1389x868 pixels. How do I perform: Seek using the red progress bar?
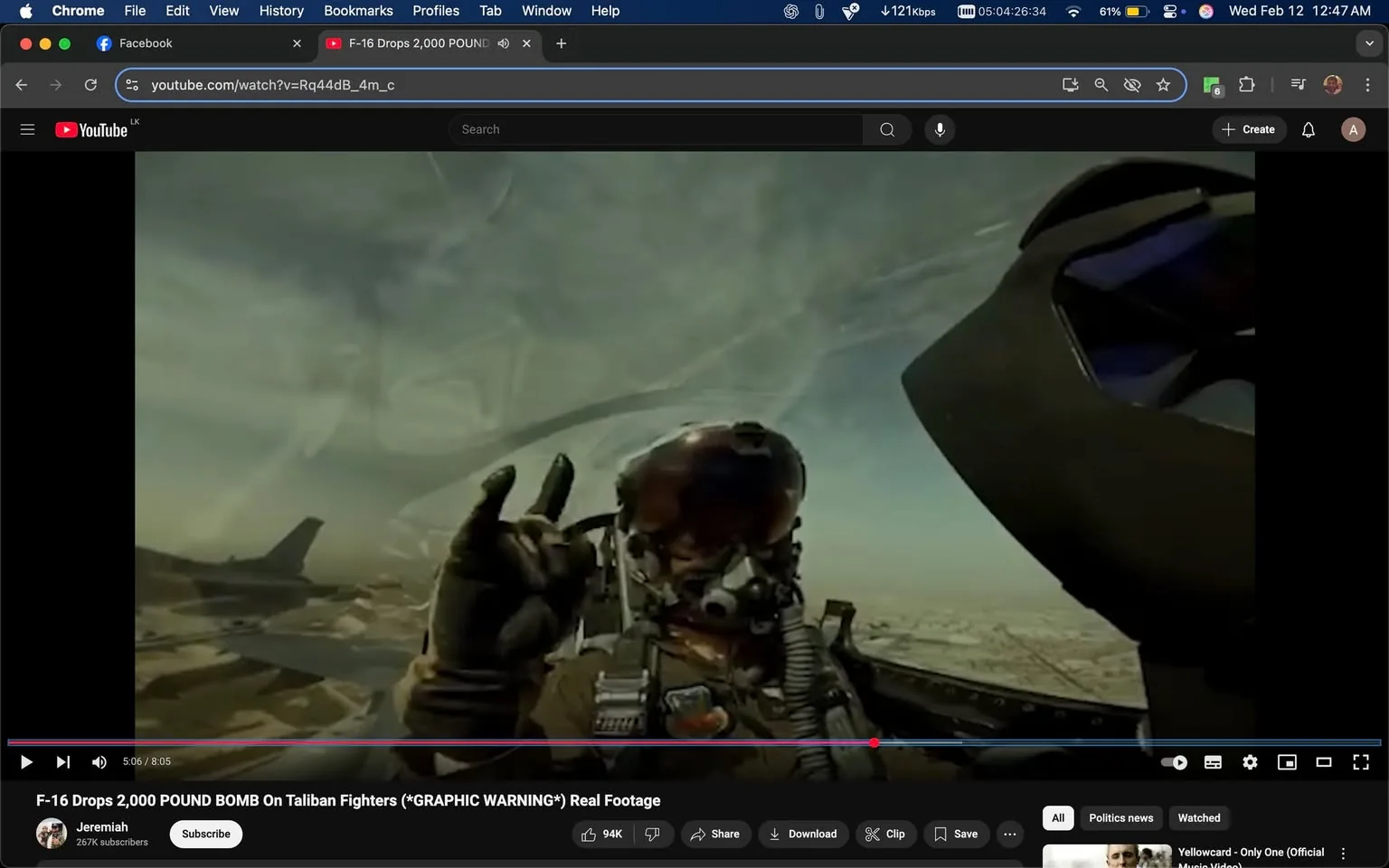(x=874, y=742)
